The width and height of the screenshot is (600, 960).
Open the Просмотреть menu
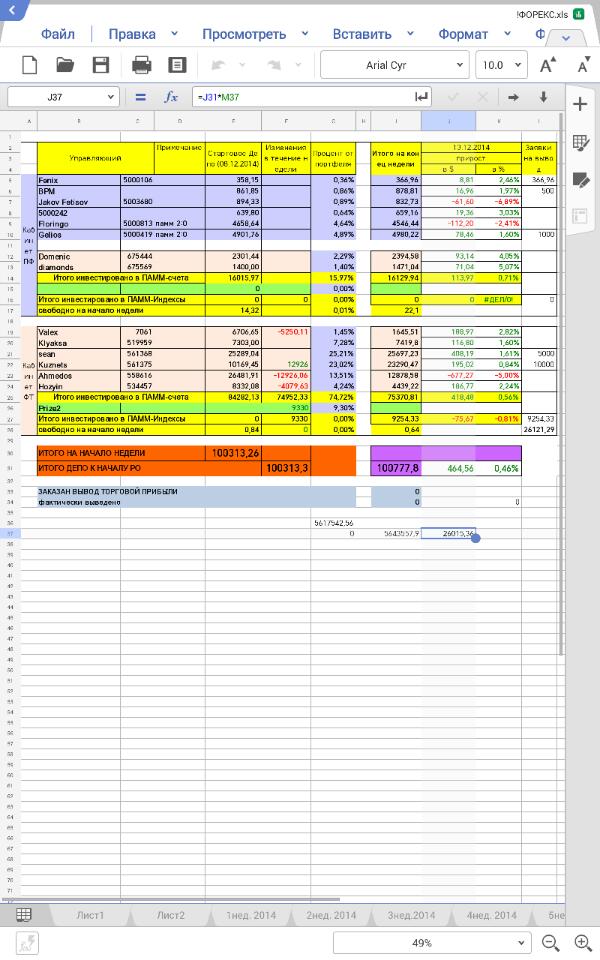pos(244,34)
